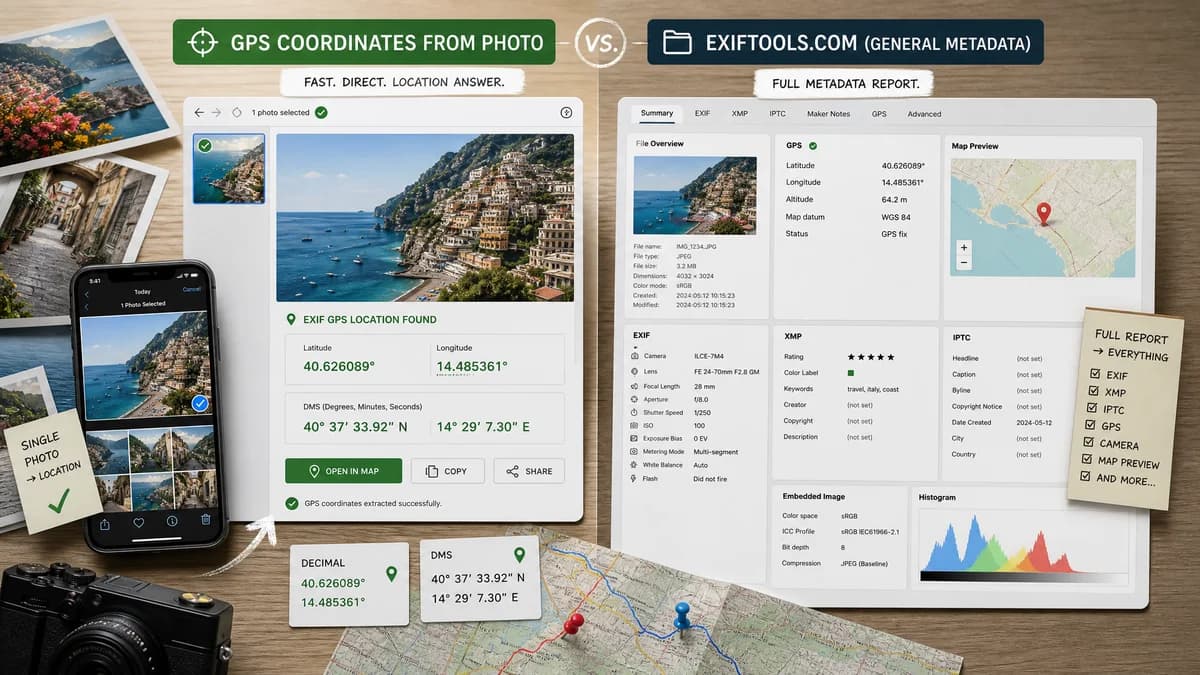Click green check by 'GPS coordinates extracted successfully'
The height and width of the screenshot is (675, 1200).
click(x=292, y=503)
